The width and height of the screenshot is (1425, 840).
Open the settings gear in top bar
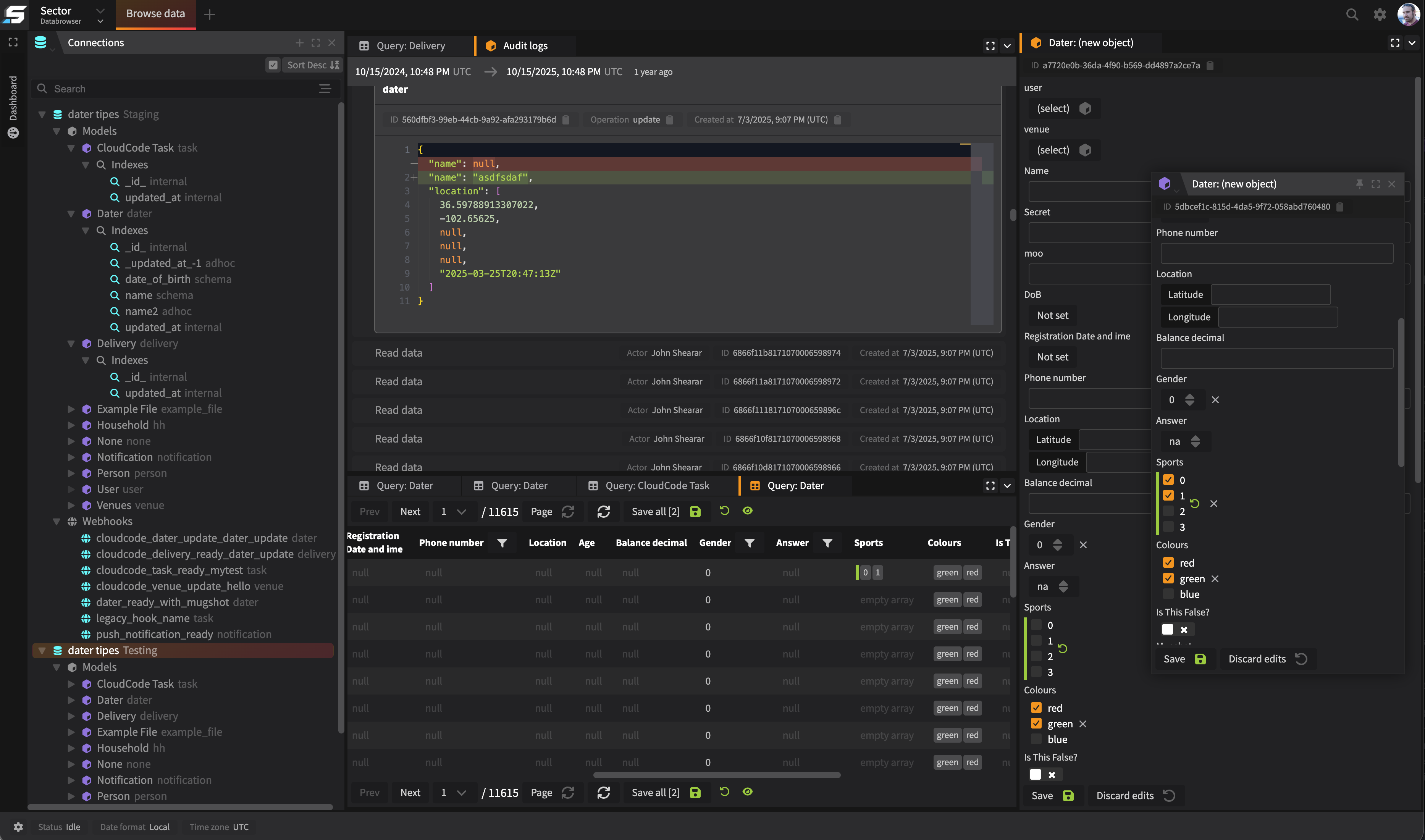[x=1380, y=14]
